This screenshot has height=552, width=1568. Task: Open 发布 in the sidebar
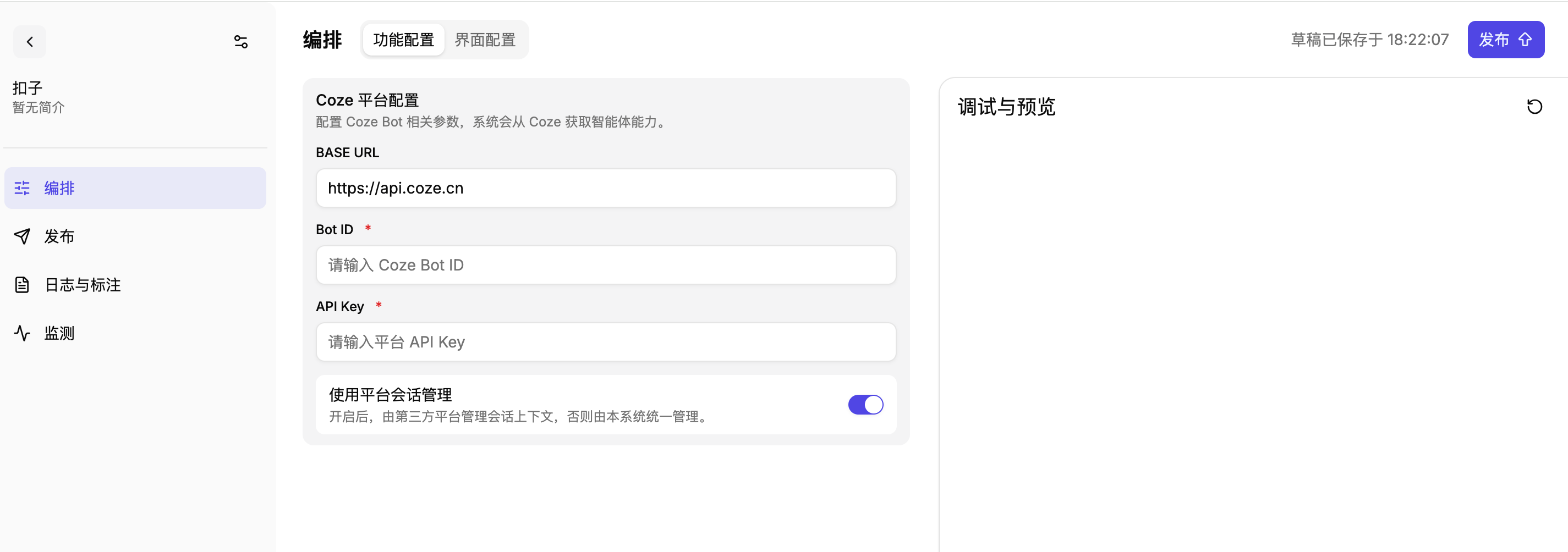[x=135, y=236]
